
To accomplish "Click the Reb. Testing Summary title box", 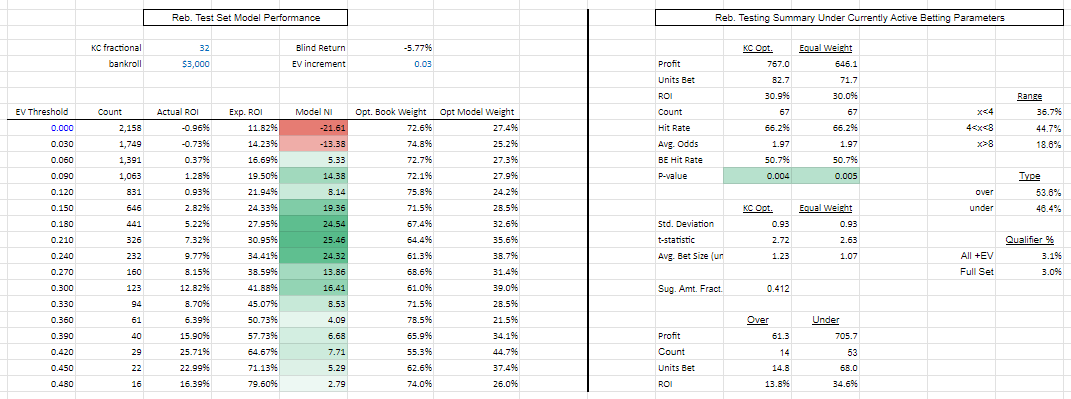I will tap(859, 18).
